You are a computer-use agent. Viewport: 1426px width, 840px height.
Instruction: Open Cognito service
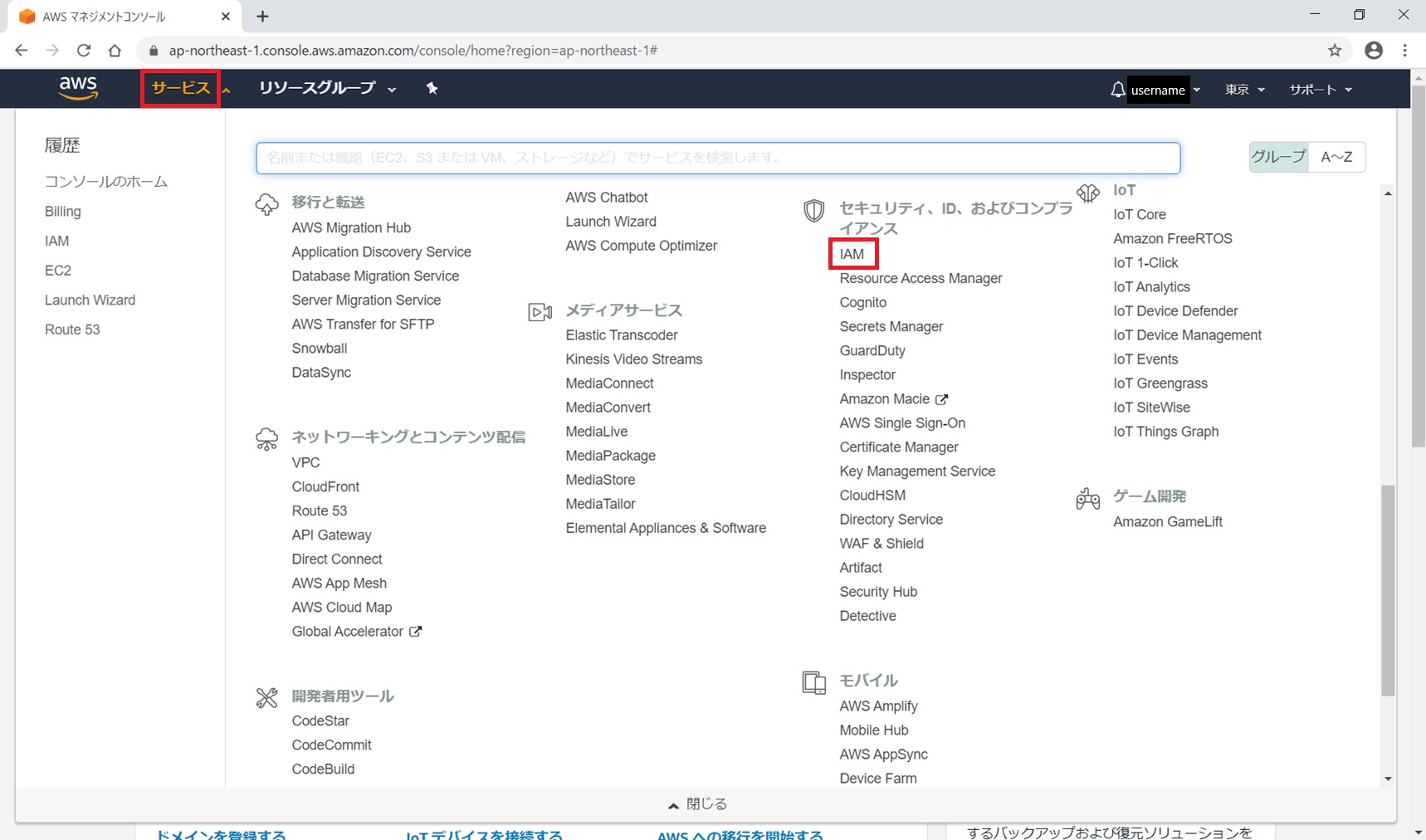[863, 302]
